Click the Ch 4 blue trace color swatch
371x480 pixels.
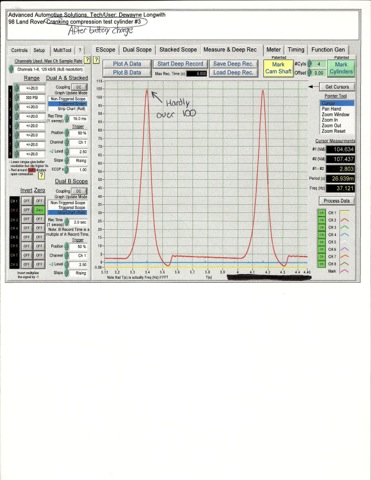(344, 235)
